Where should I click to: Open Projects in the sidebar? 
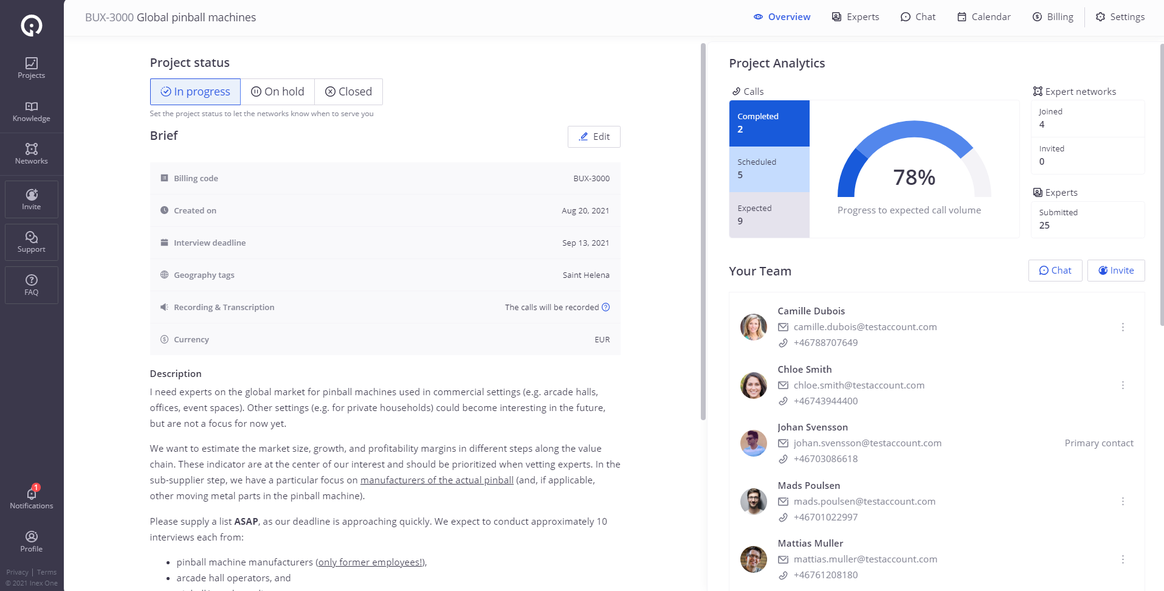(x=31, y=68)
